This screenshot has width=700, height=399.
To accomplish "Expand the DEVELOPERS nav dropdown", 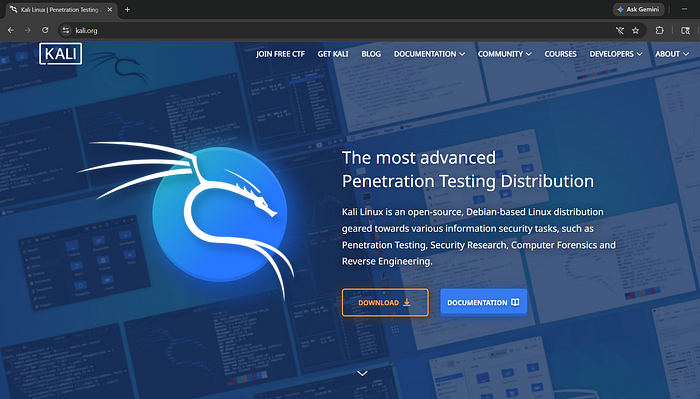I will coord(616,54).
